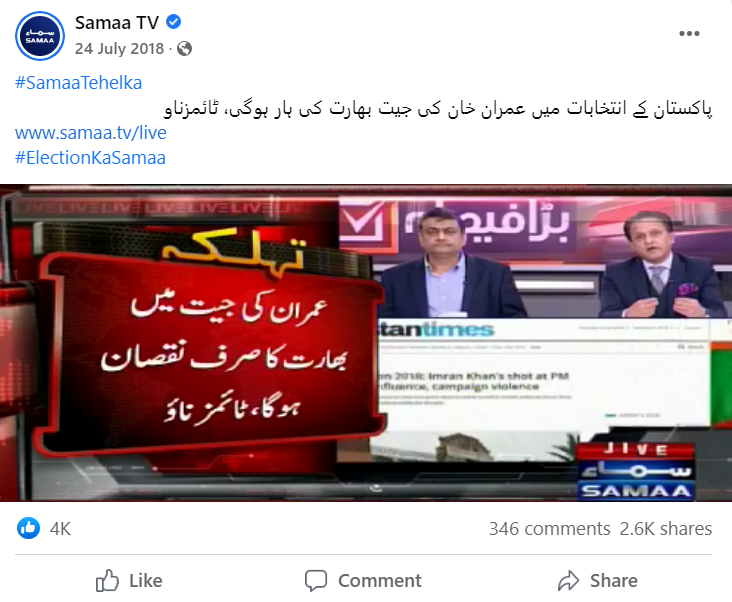Open the Samaa news video thumbnail
Viewport: 732px width, 602px height.
click(x=366, y=343)
